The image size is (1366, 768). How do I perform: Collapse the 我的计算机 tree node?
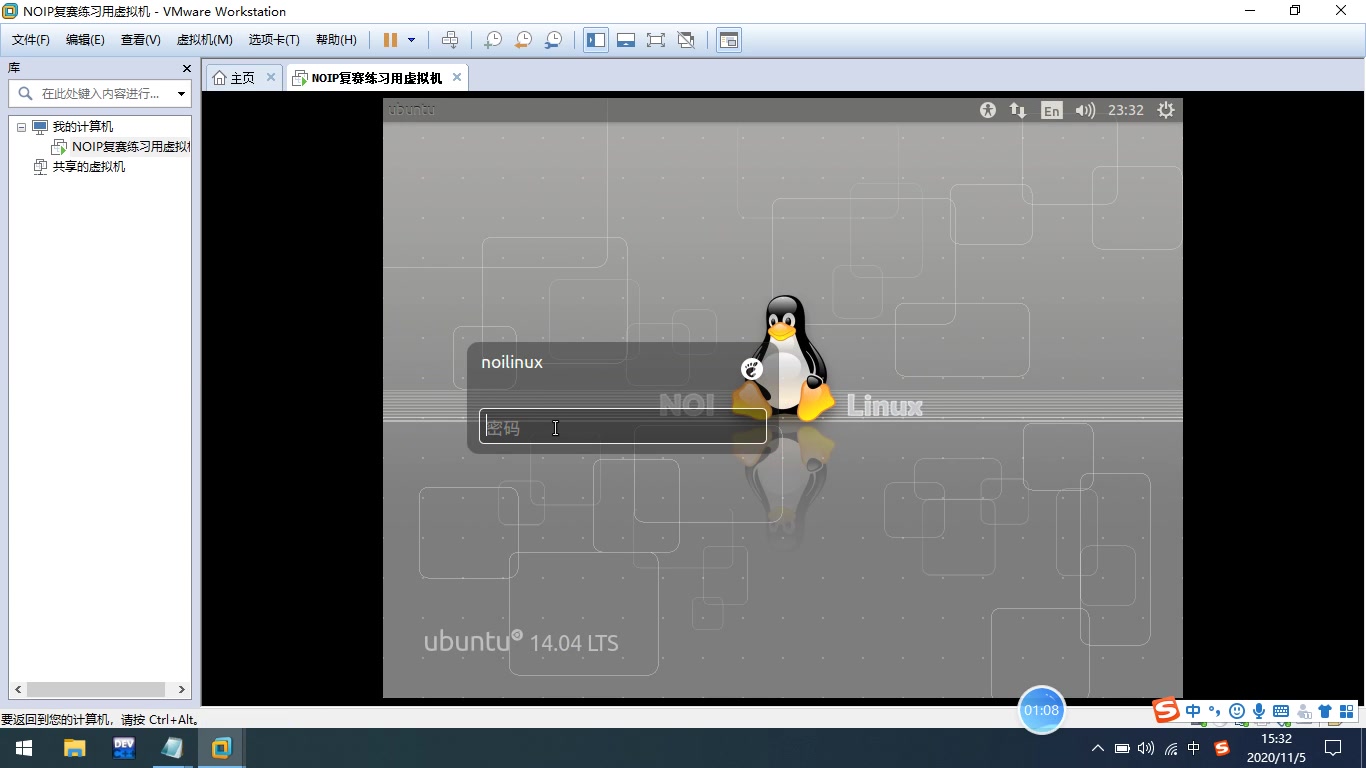coord(21,128)
